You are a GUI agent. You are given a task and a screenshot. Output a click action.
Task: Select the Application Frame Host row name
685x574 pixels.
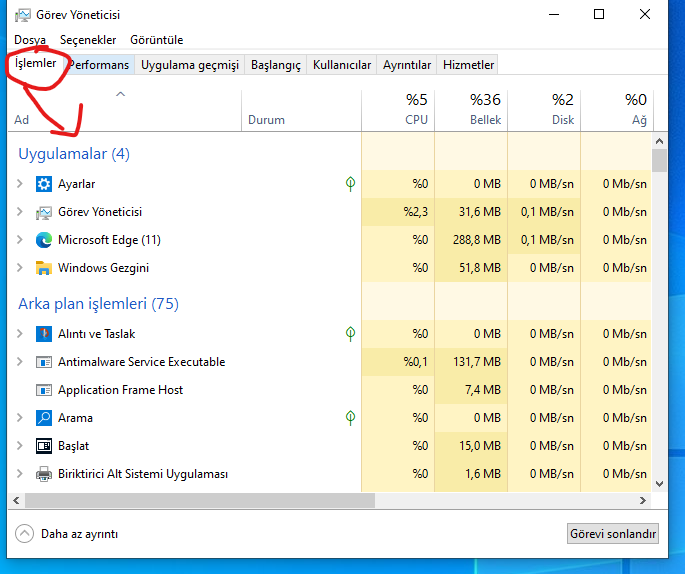pos(120,390)
